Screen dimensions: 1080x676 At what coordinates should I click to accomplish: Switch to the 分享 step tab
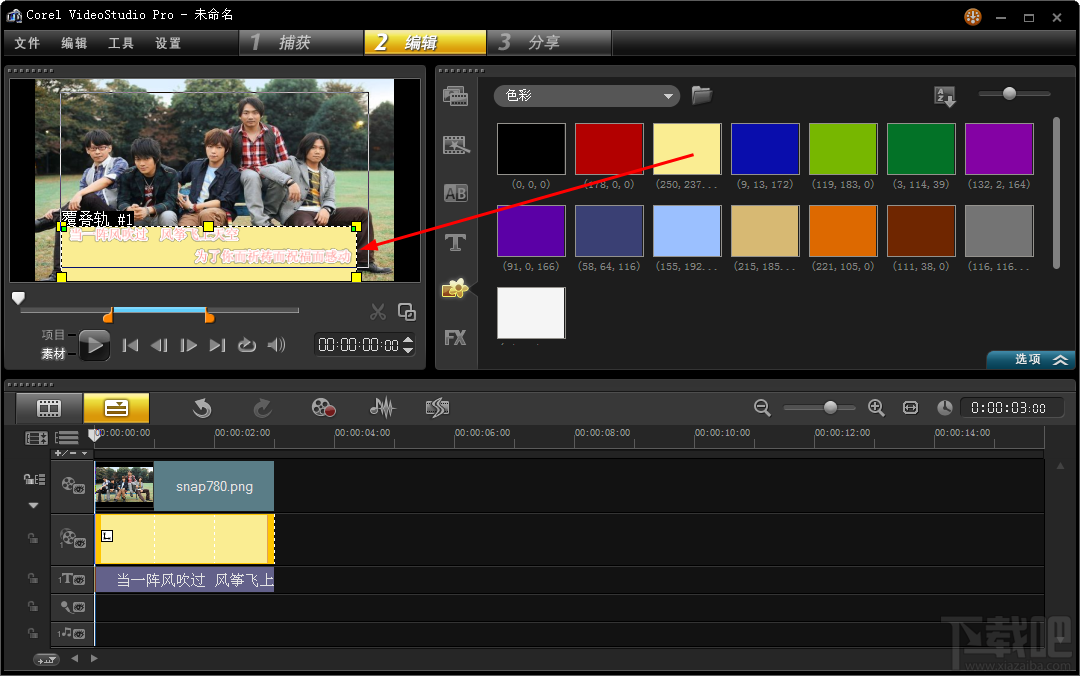(x=548, y=43)
